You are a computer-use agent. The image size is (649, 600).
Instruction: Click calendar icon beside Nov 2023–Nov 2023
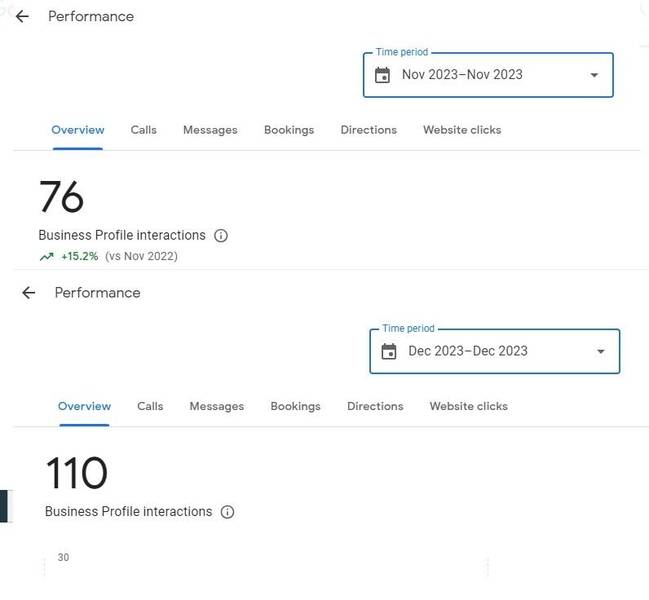point(382,75)
